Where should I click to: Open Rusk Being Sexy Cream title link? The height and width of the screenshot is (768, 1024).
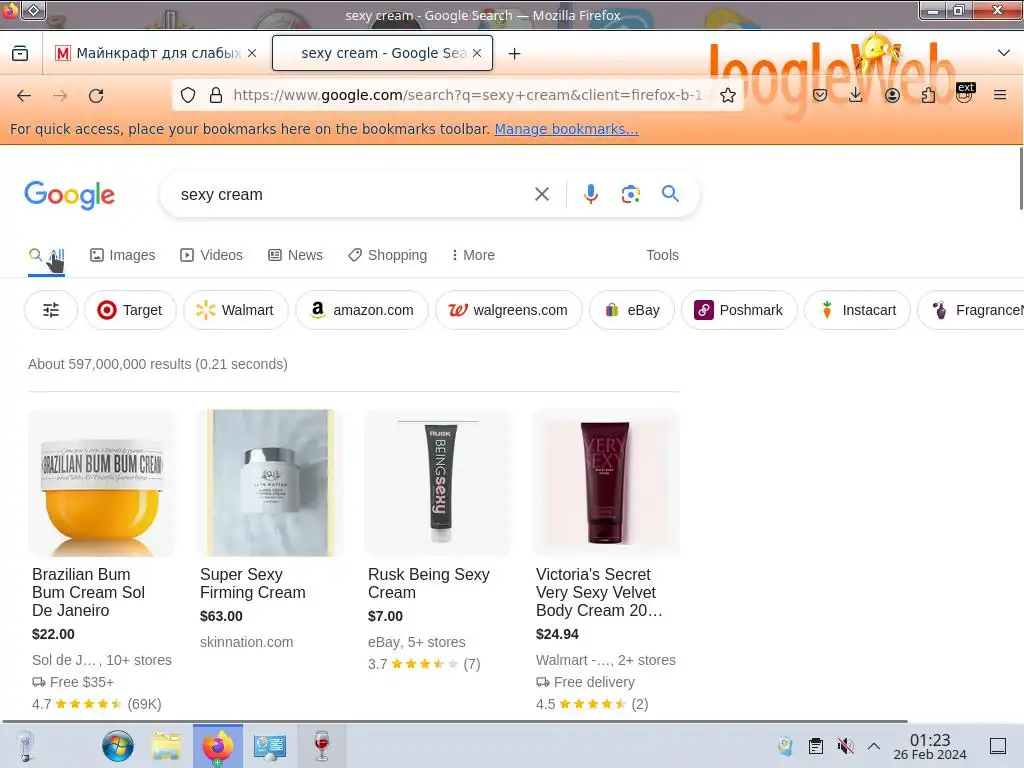428,583
